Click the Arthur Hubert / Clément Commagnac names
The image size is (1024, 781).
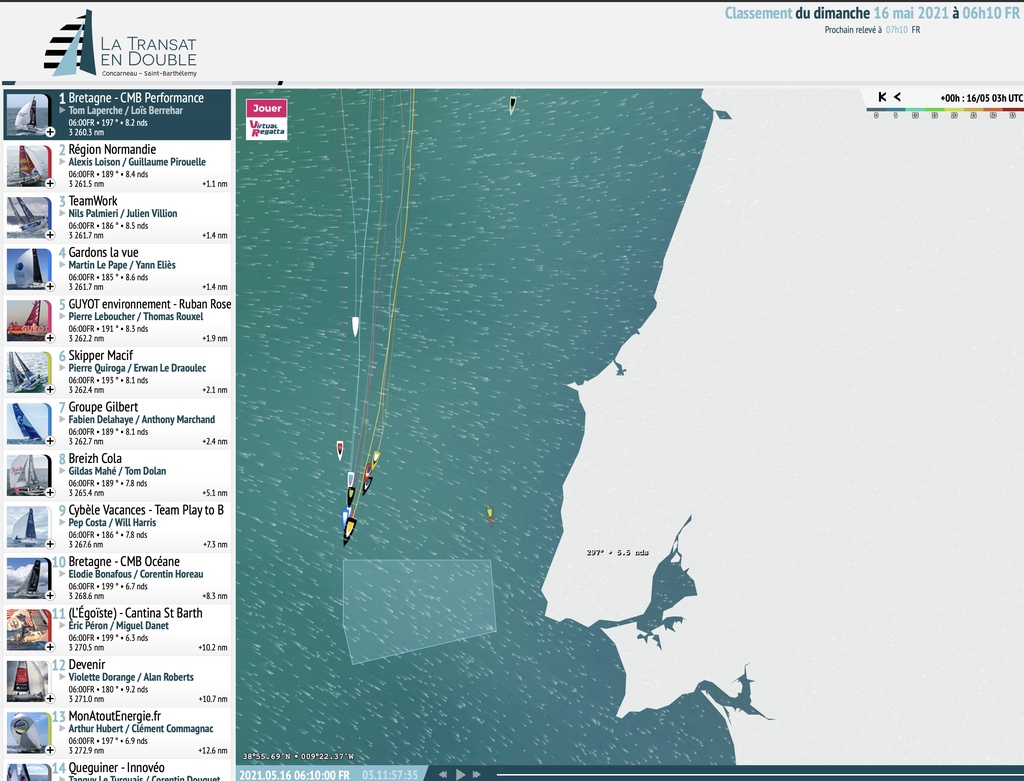click(141, 729)
